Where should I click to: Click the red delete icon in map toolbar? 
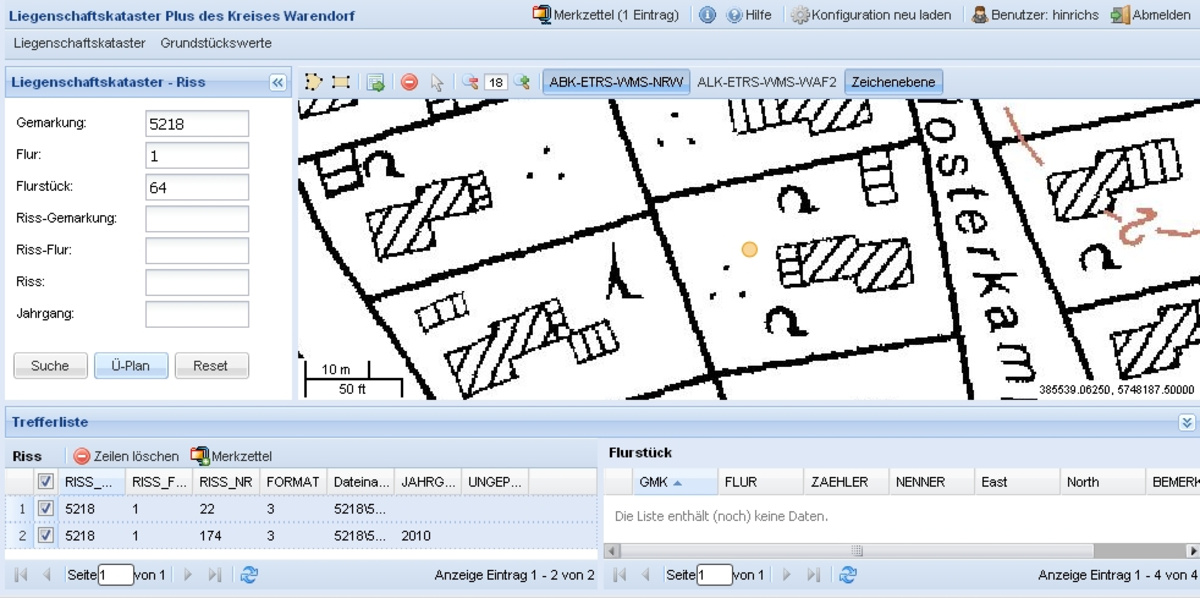[409, 82]
